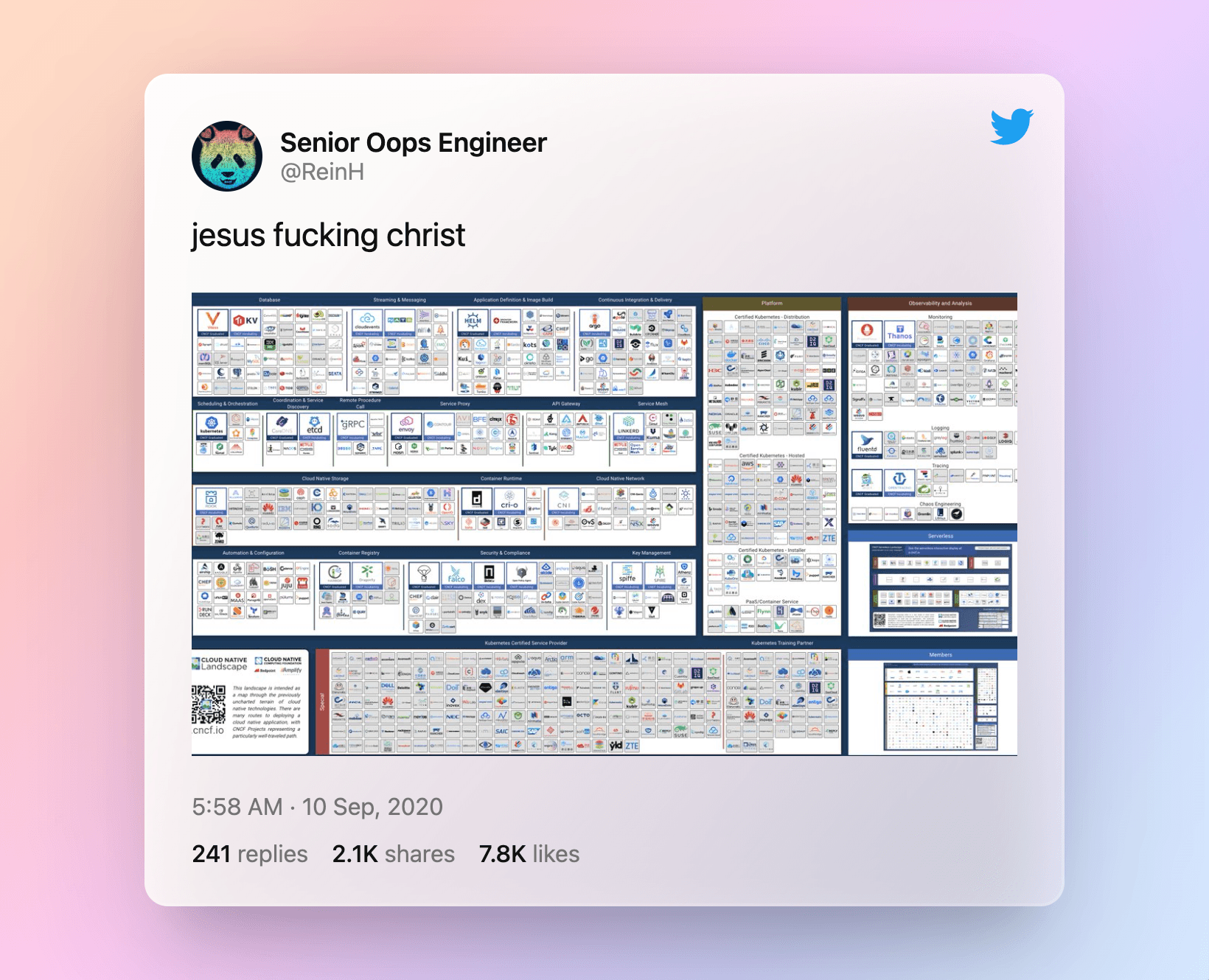
Task: Click the Dragonfly logo tile
Action: click(367, 576)
